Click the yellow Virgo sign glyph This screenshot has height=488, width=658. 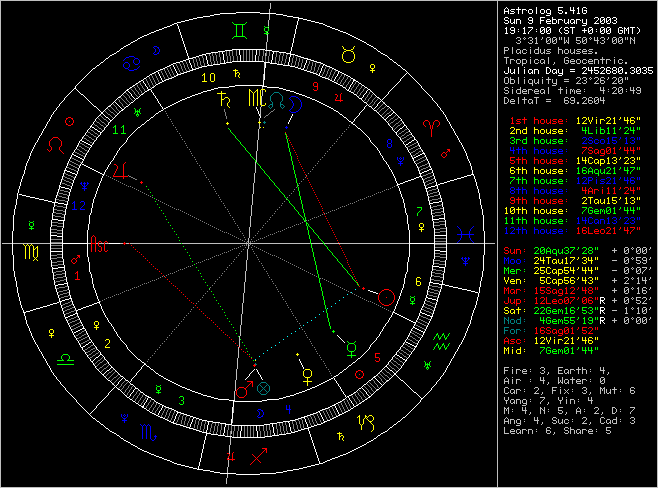(31, 252)
